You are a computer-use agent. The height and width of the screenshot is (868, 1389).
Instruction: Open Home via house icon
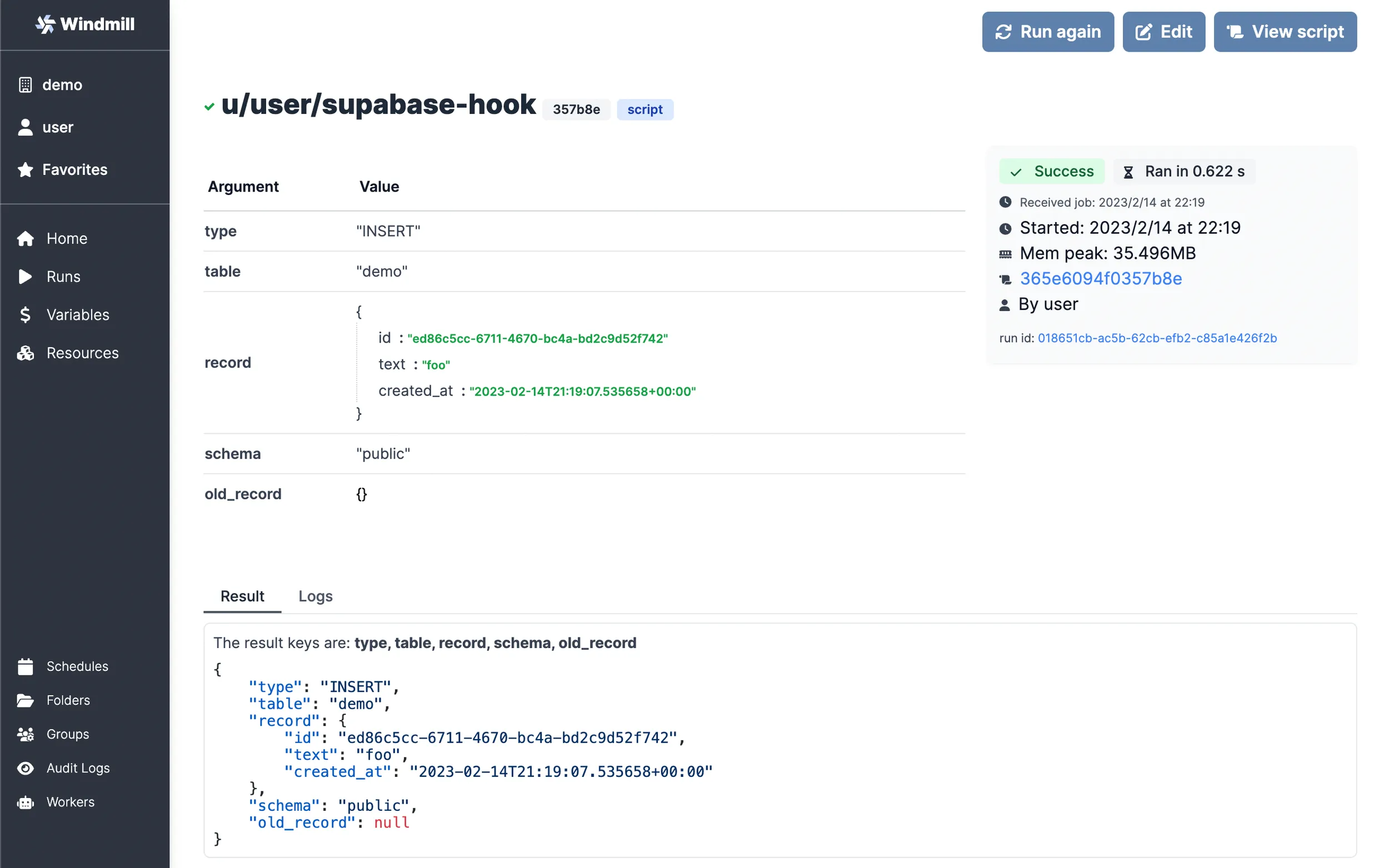25,238
